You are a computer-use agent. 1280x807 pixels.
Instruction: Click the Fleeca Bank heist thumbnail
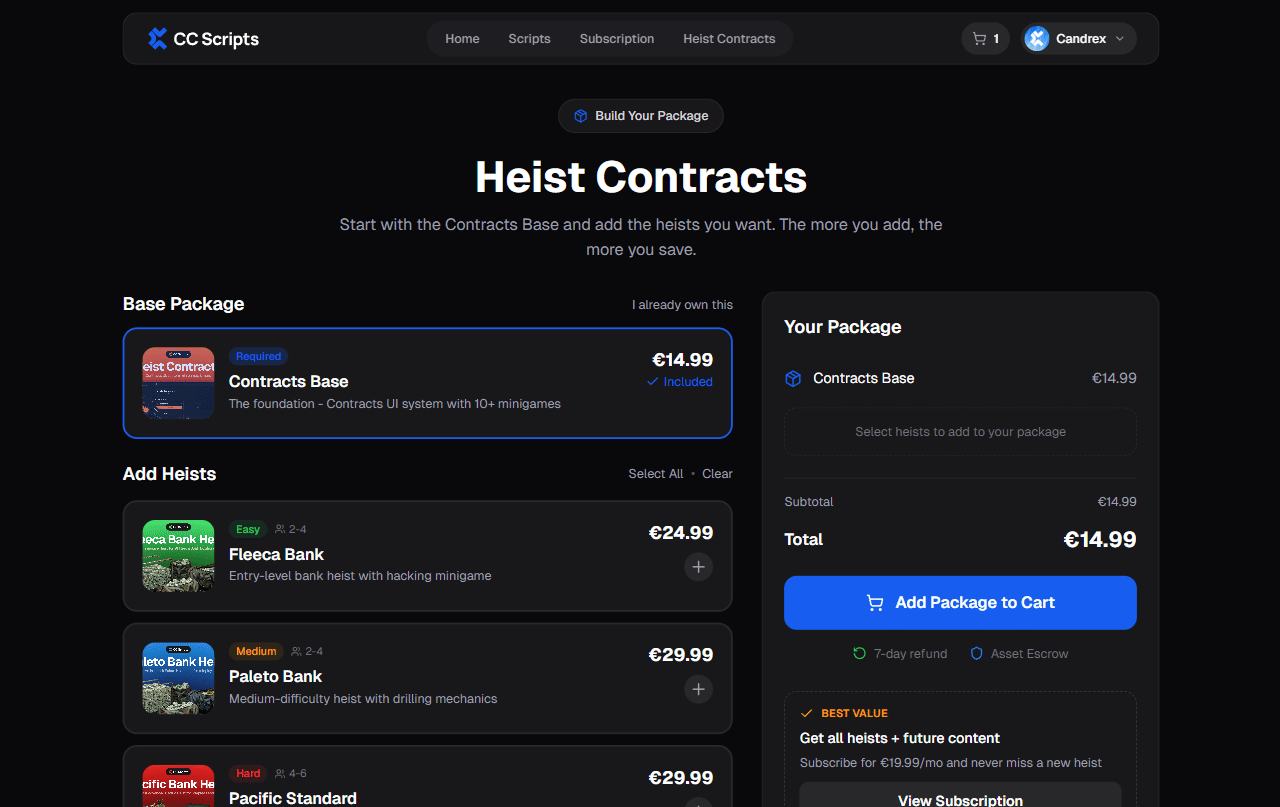[178, 556]
